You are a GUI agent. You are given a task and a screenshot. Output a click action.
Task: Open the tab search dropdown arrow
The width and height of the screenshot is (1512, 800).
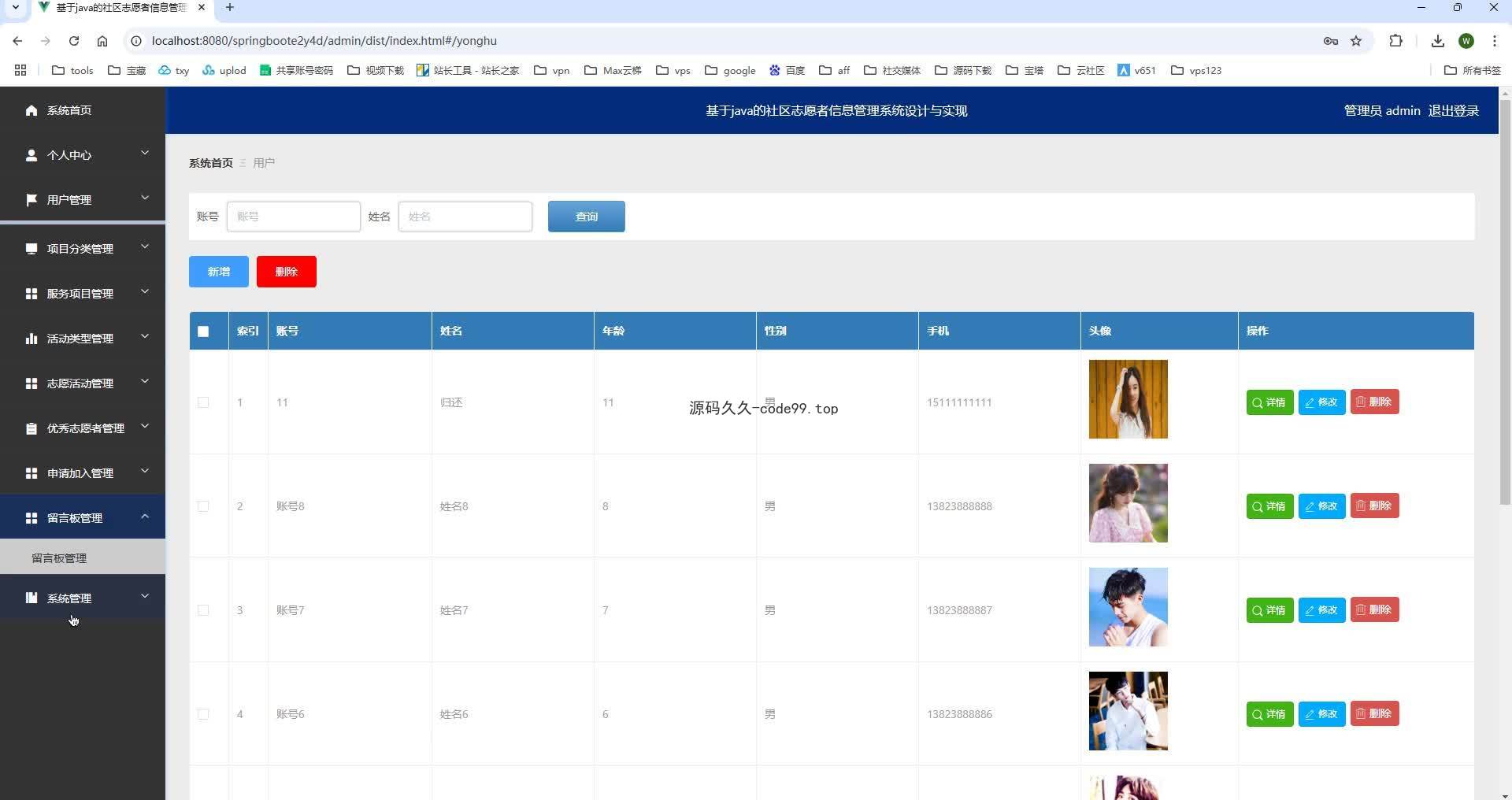[15, 8]
